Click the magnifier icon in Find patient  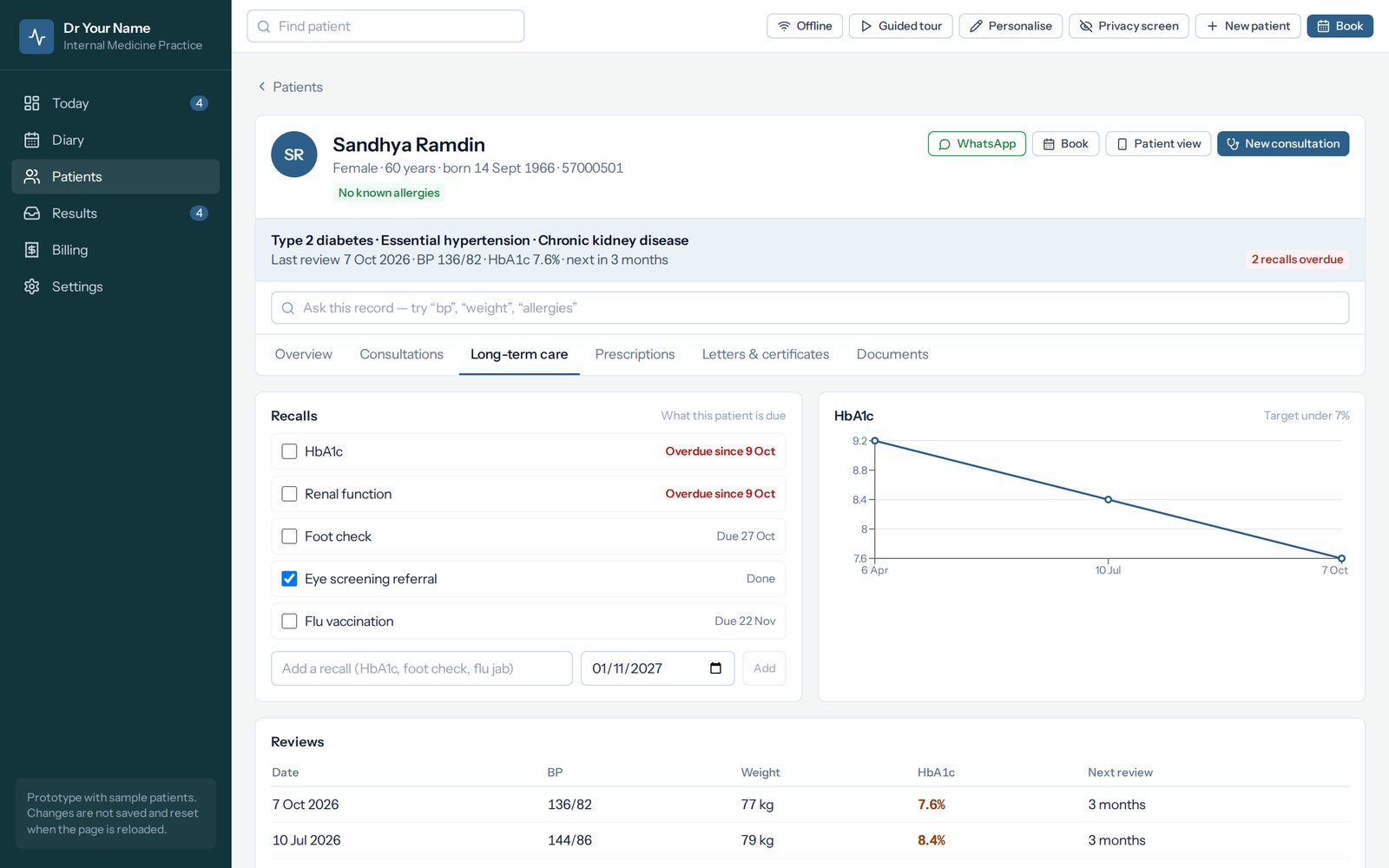pyautogui.click(x=264, y=27)
